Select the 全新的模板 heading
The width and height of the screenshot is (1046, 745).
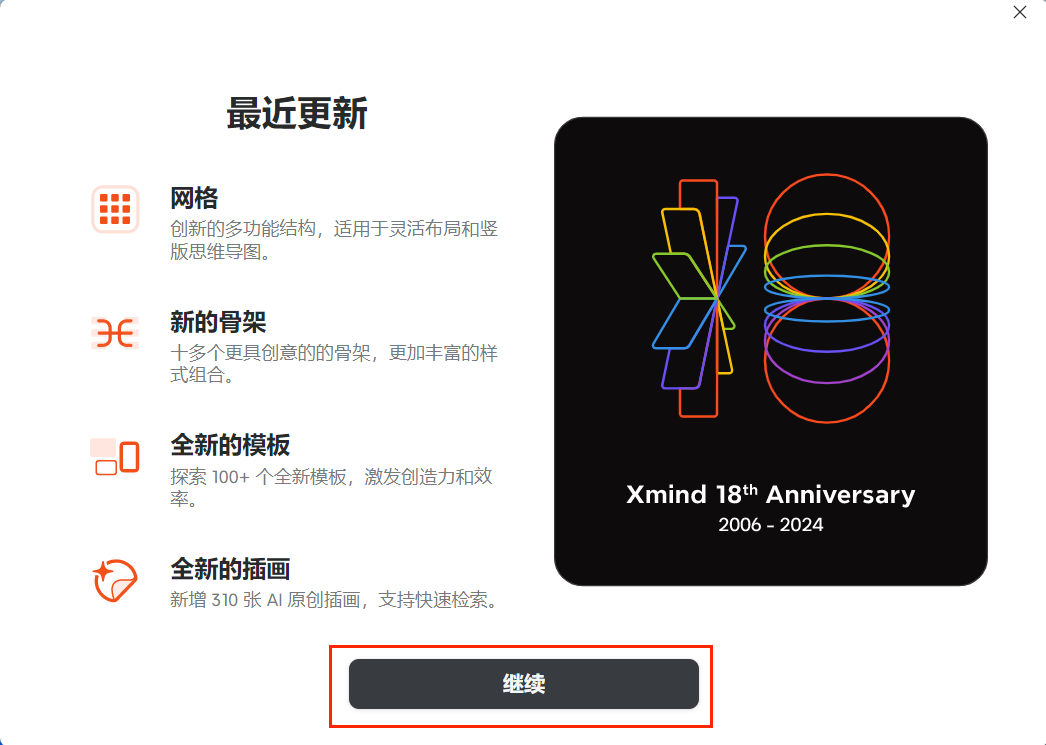230,445
